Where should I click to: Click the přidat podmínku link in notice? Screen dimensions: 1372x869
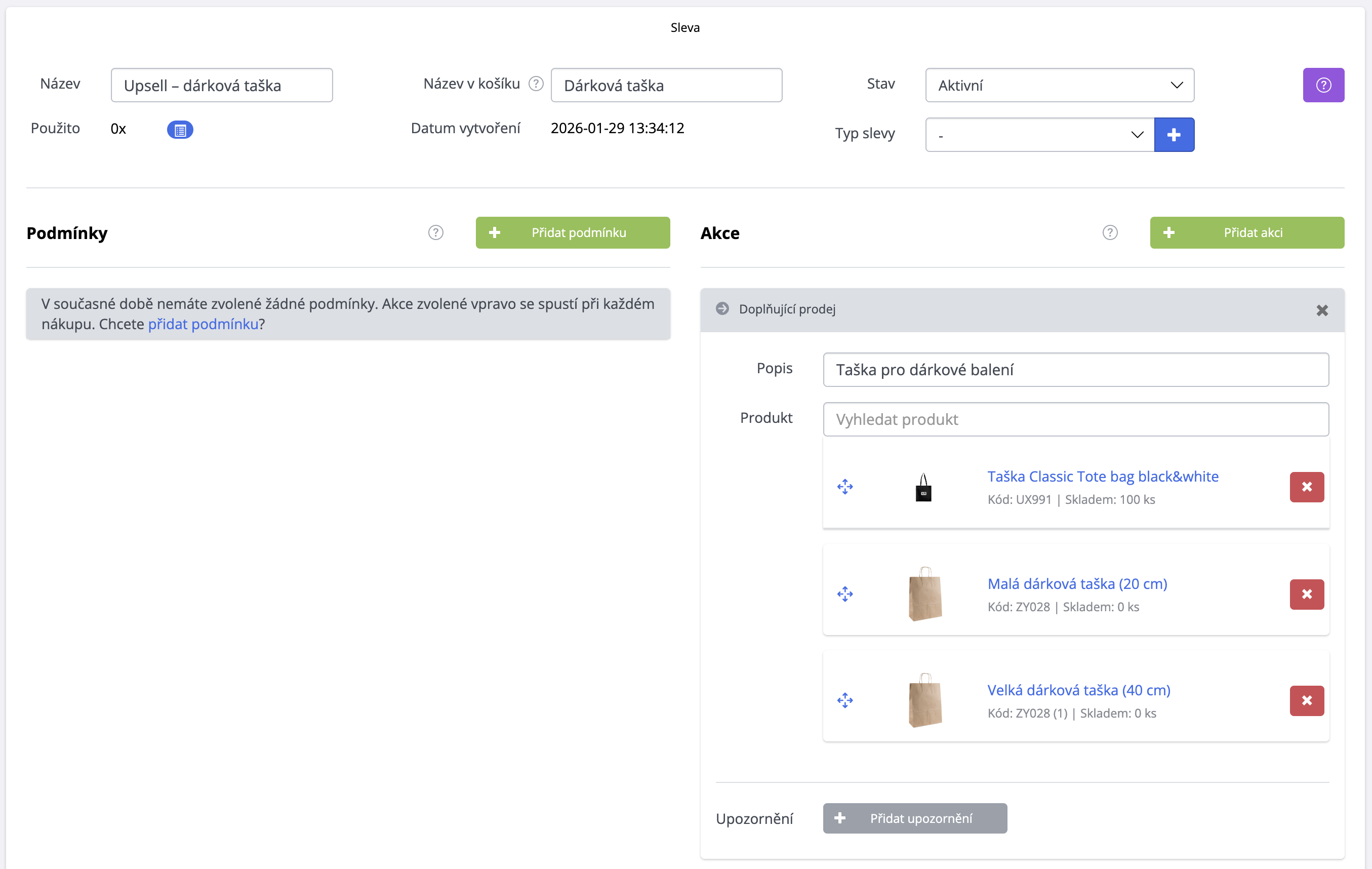click(203, 324)
